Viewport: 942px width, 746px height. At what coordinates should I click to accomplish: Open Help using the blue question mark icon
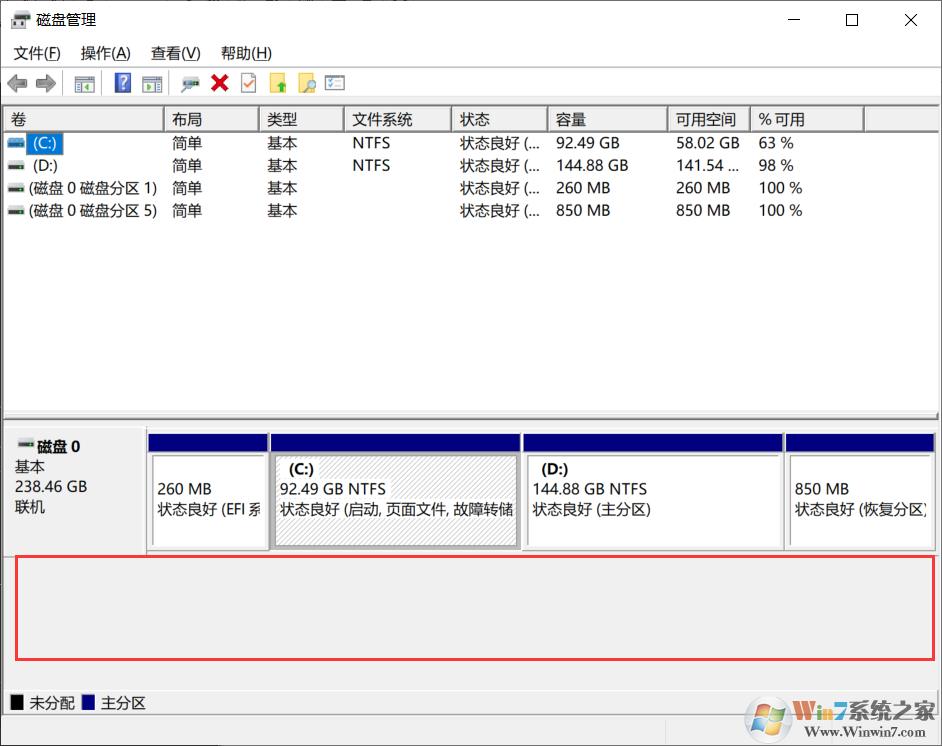[122, 83]
